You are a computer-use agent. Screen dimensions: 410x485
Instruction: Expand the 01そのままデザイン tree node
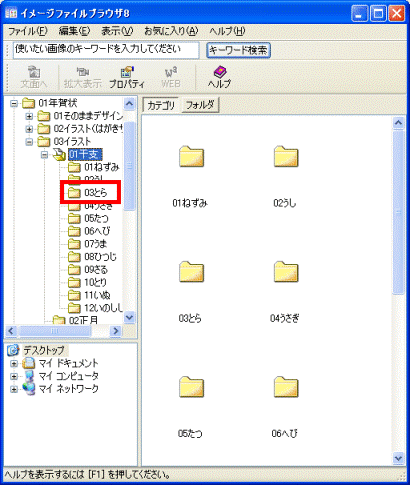coord(29,116)
